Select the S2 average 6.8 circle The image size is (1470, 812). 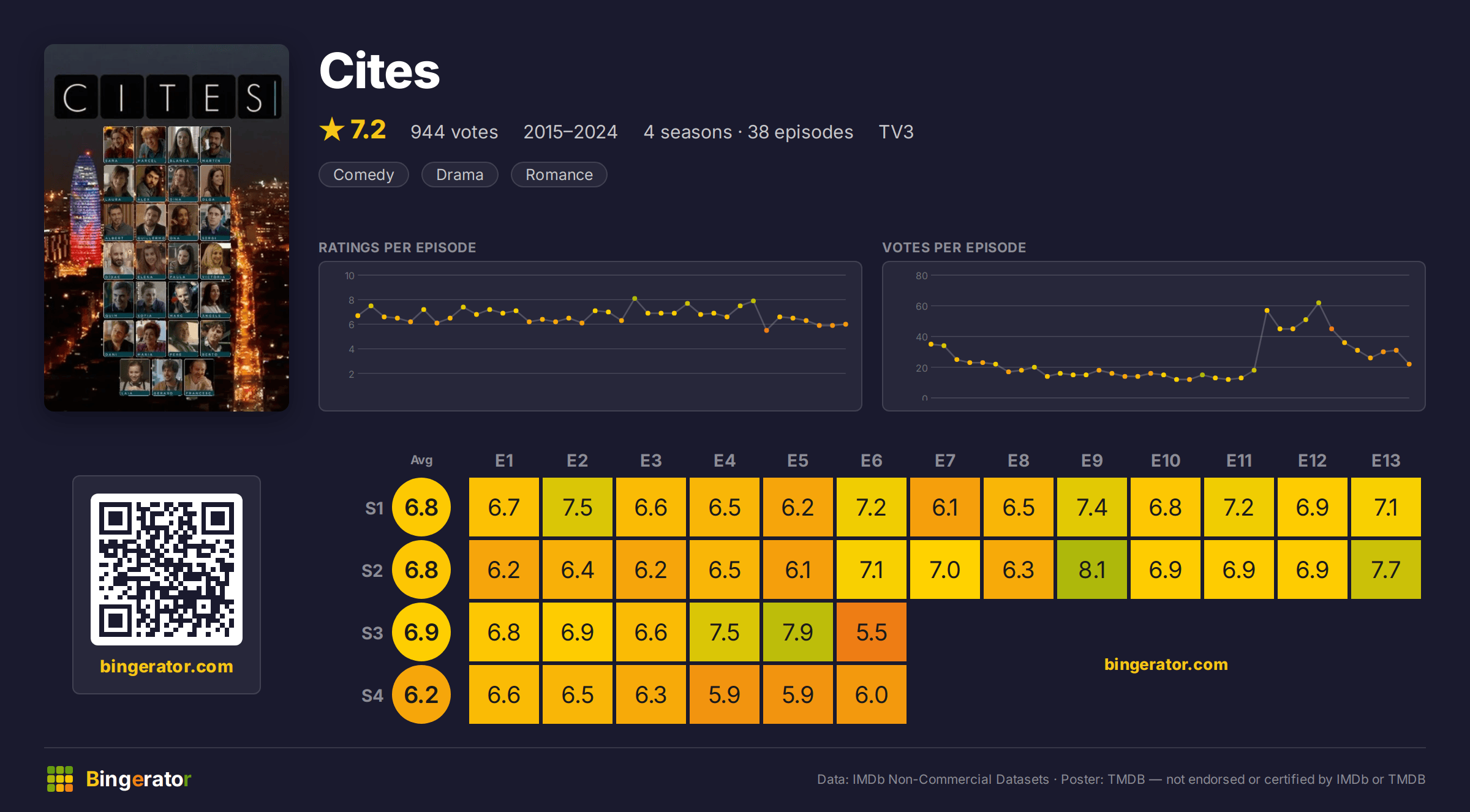(421, 570)
